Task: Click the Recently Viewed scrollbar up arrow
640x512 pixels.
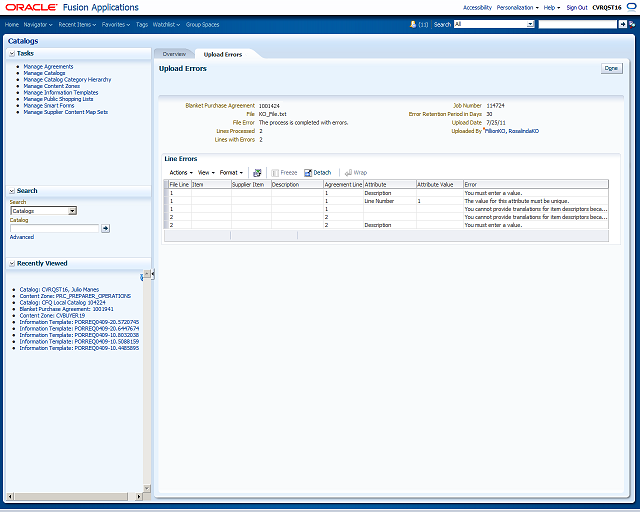Action: point(147,274)
